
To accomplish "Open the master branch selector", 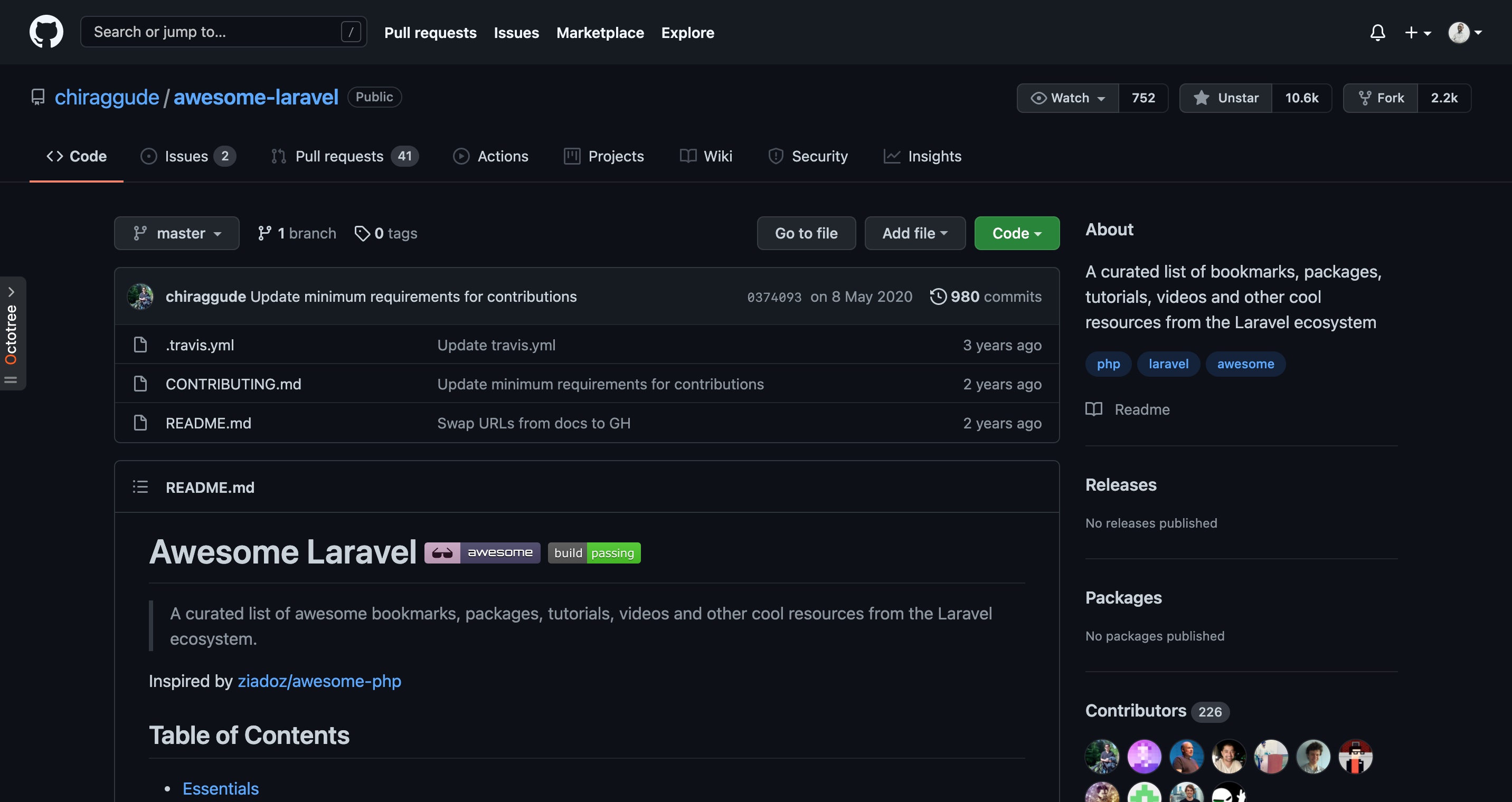I will click(x=177, y=234).
